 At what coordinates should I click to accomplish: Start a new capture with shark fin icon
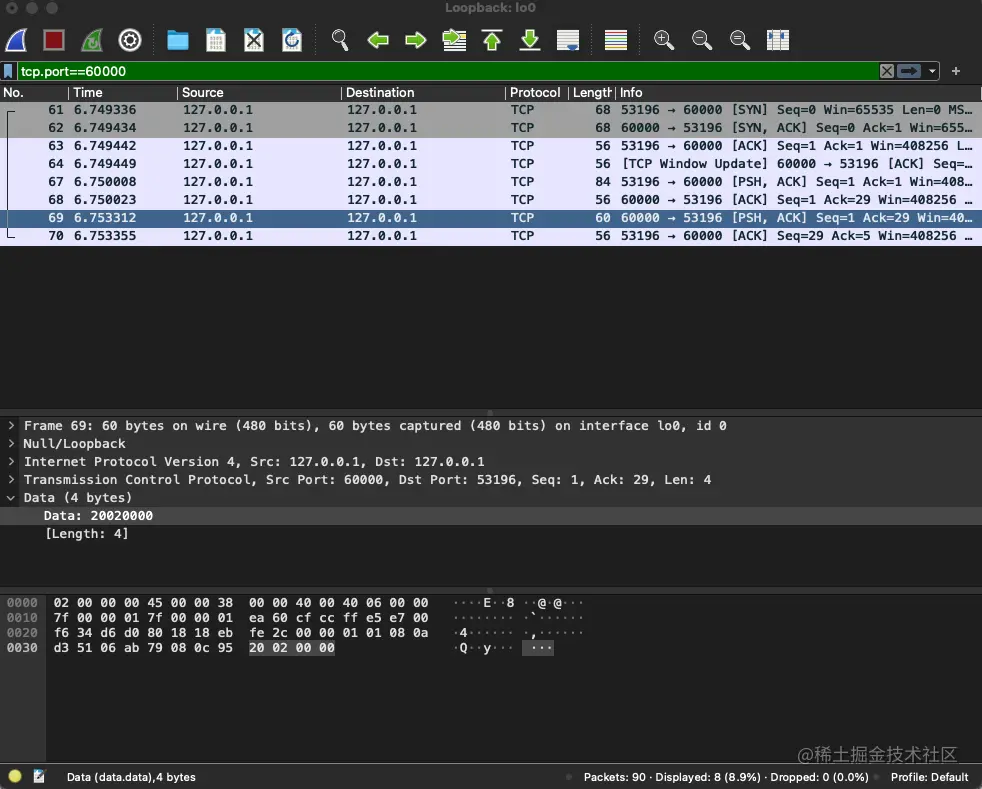click(x=16, y=40)
